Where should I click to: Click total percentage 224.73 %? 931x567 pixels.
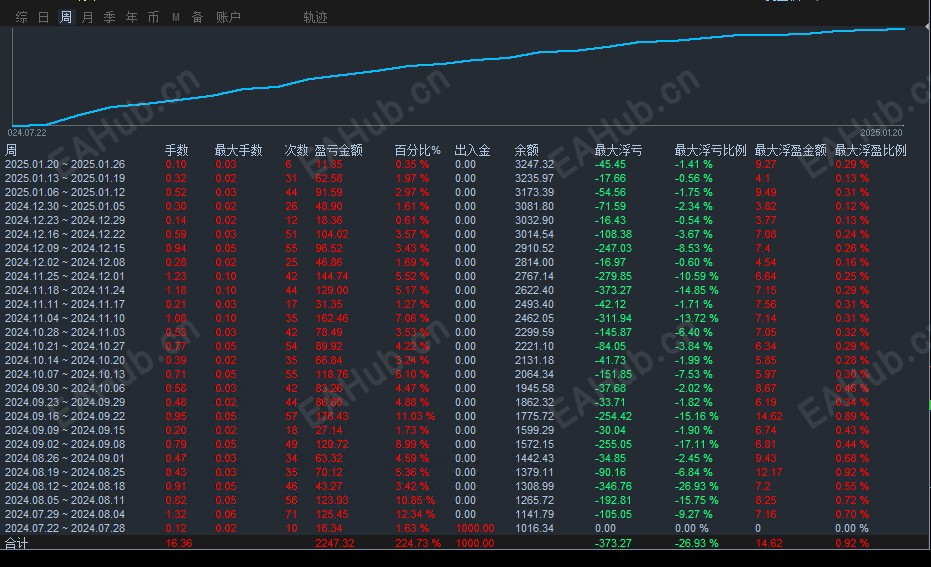click(418, 543)
